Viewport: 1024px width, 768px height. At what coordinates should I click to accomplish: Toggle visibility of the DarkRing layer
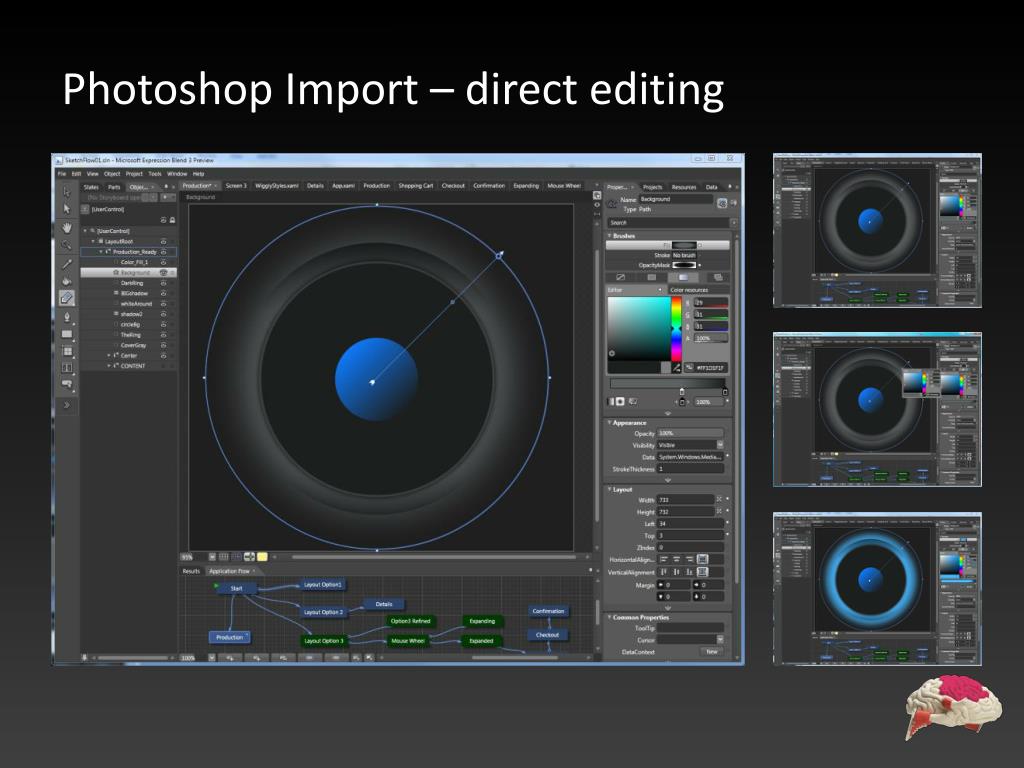coord(164,283)
